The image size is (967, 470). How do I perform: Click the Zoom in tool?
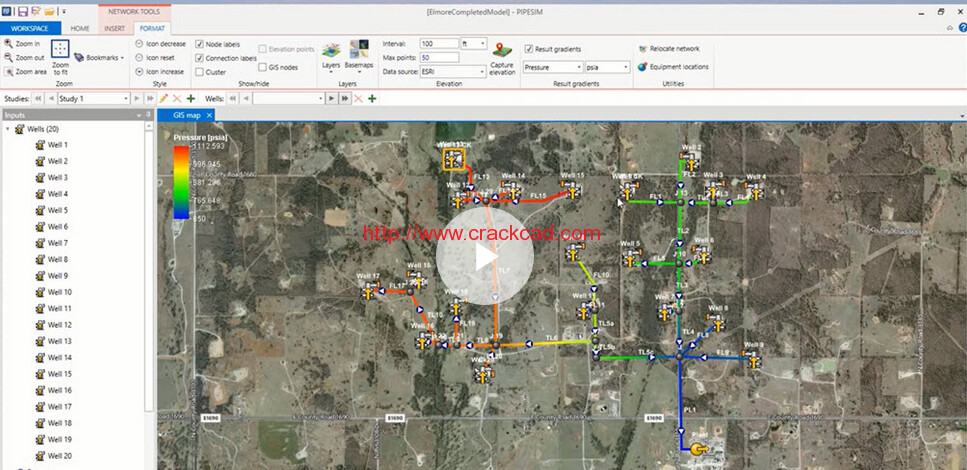[22, 44]
